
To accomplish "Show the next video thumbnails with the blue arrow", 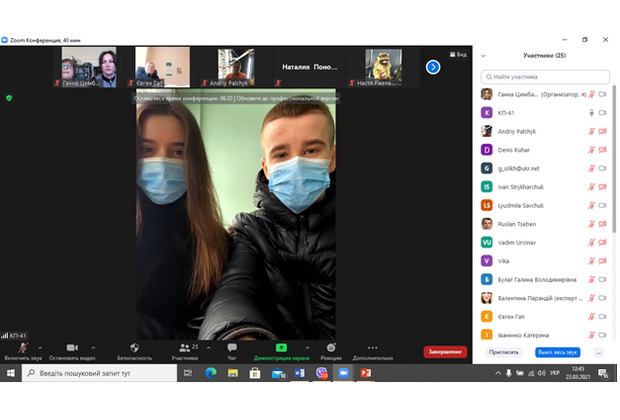I will pyautogui.click(x=433, y=67).
